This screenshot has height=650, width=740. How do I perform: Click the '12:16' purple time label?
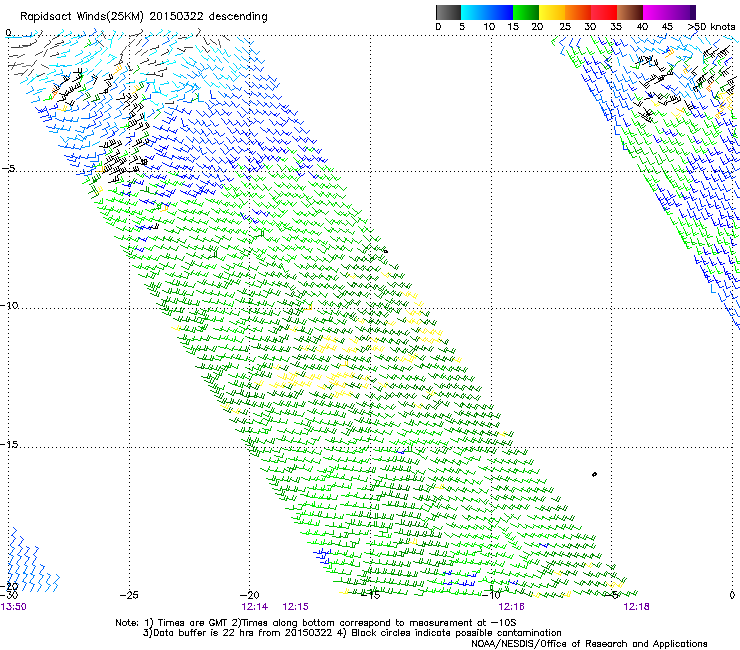tap(512, 607)
